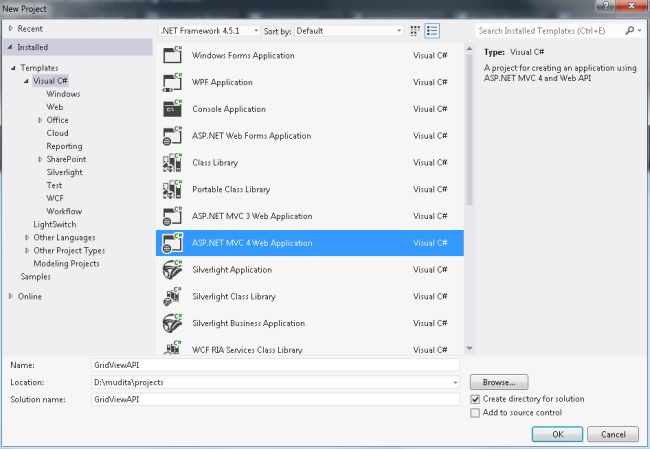Click the Portable Class Library icon
The width and height of the screenshot is (650, 449).
click(x=172, y=189)
